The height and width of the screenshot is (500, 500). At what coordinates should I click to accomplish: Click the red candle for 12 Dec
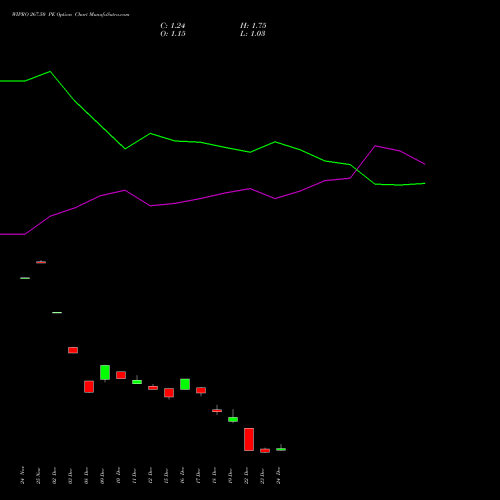pyautogui.click(x=153, y=388)
